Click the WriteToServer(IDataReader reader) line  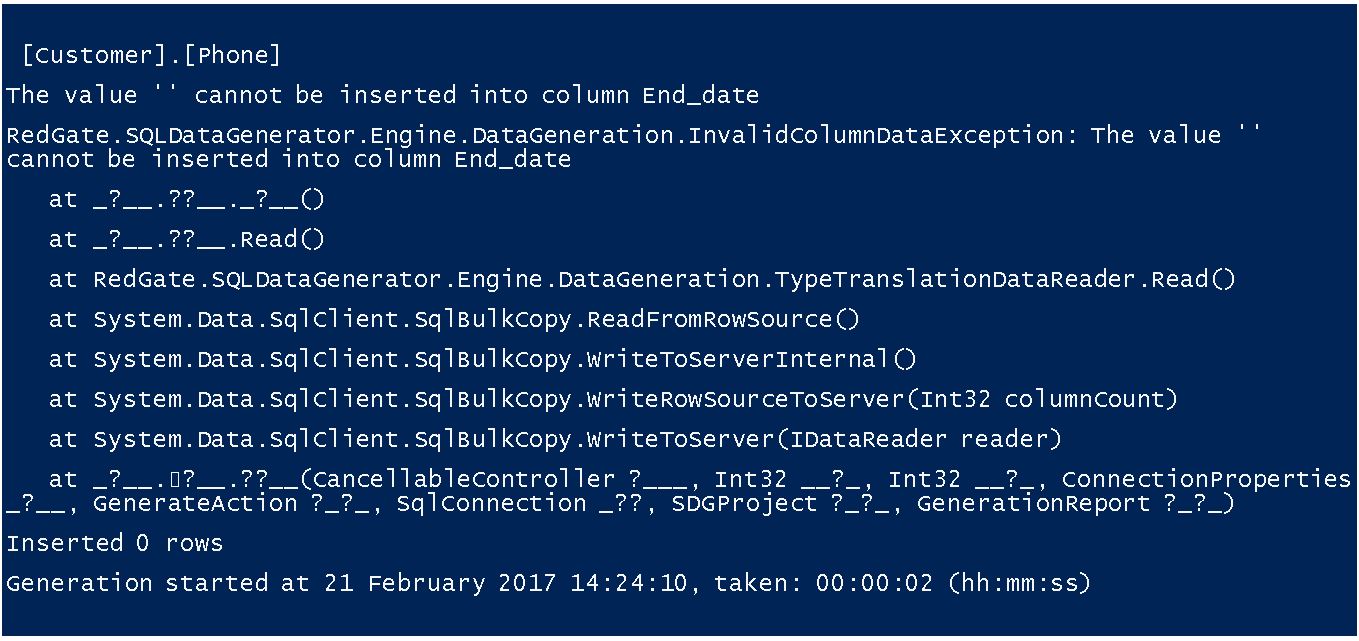555,440
